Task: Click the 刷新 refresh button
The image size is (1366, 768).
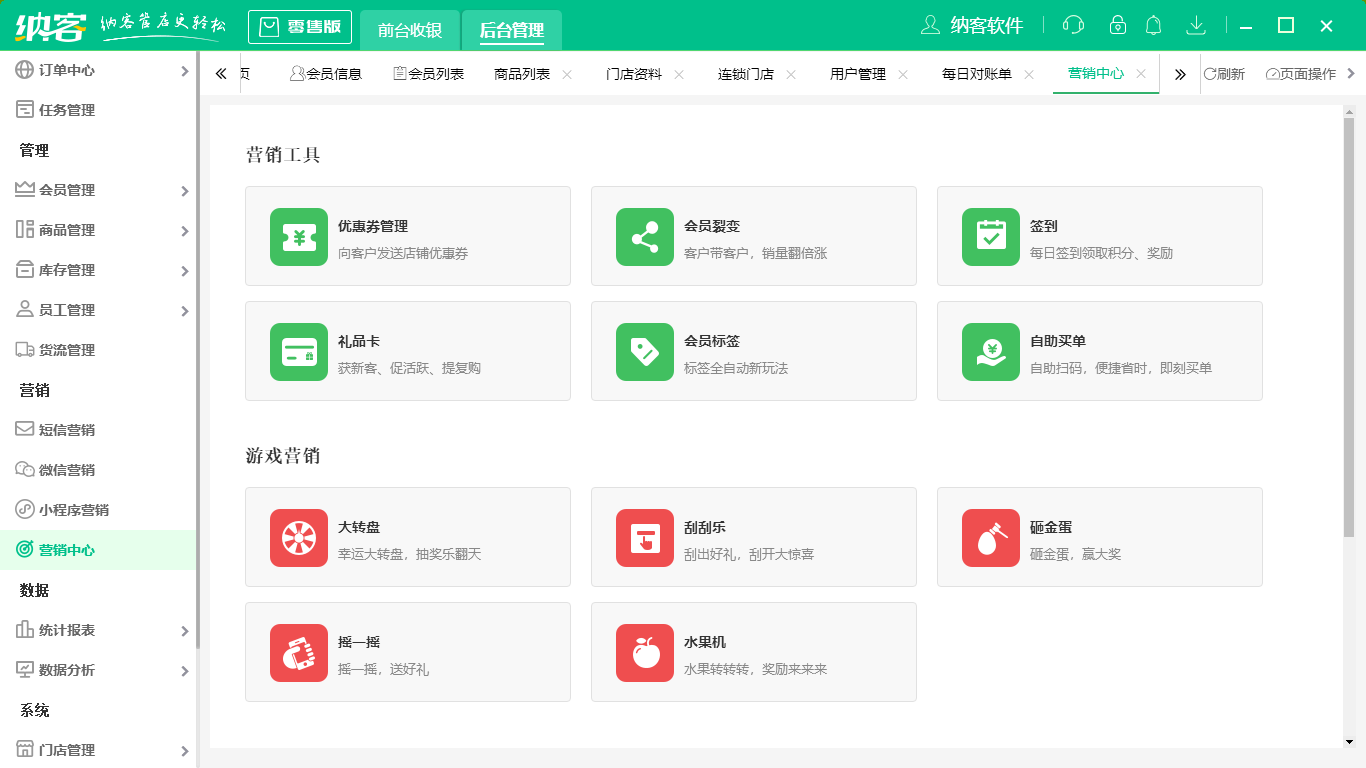Action: tap(1225, 73)
